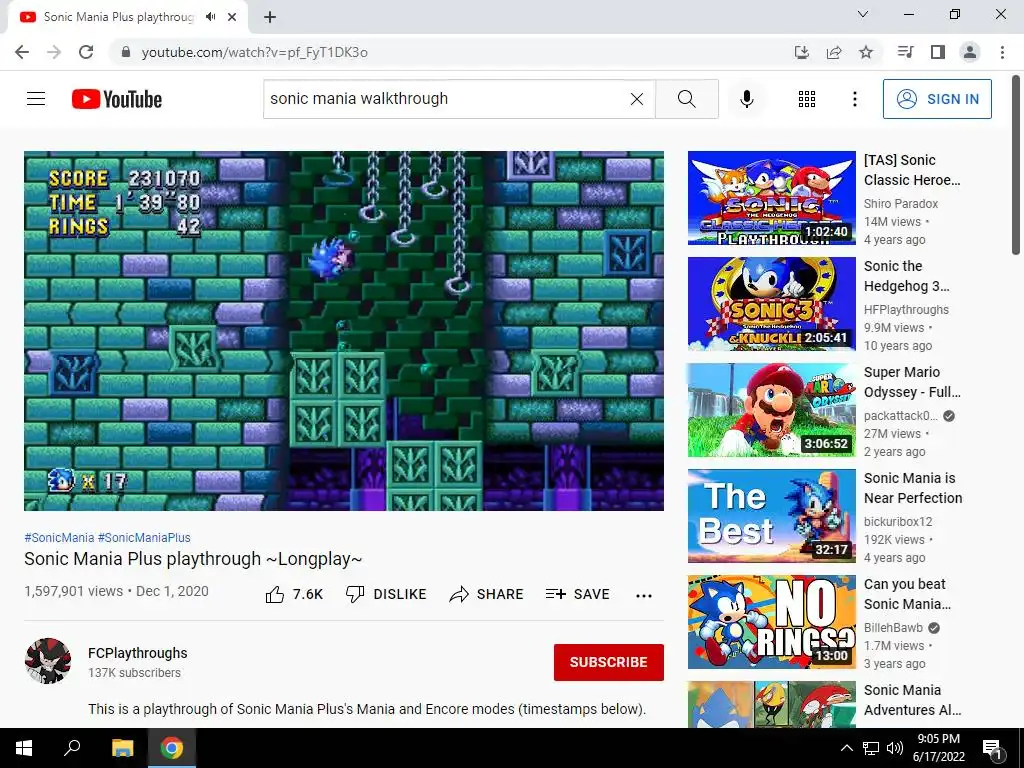
Task: Open 'Sonic Mania is Near Perfection' thumbnail
Action: coord(771,516)
